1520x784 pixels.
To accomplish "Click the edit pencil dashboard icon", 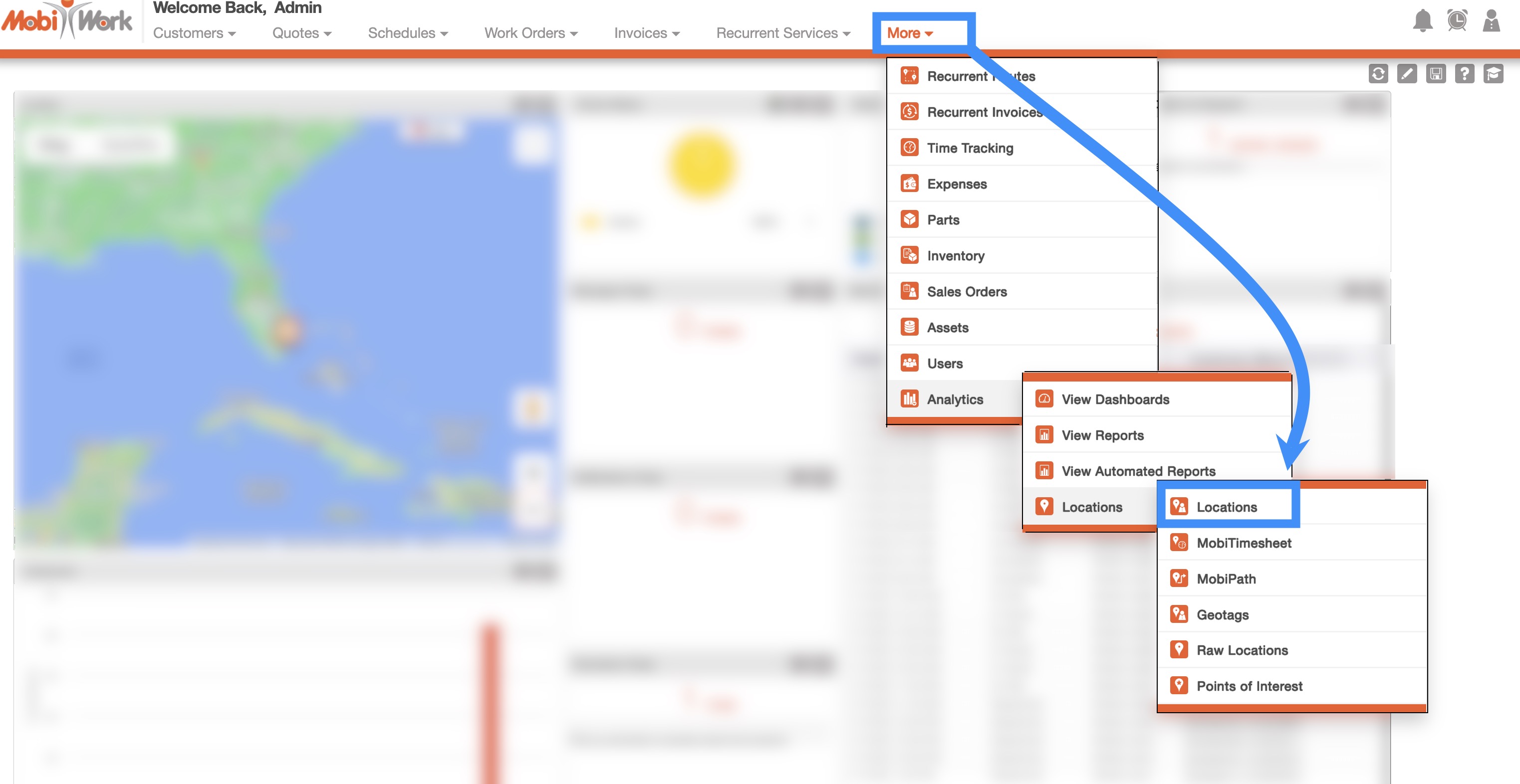I will point(1407,74).
